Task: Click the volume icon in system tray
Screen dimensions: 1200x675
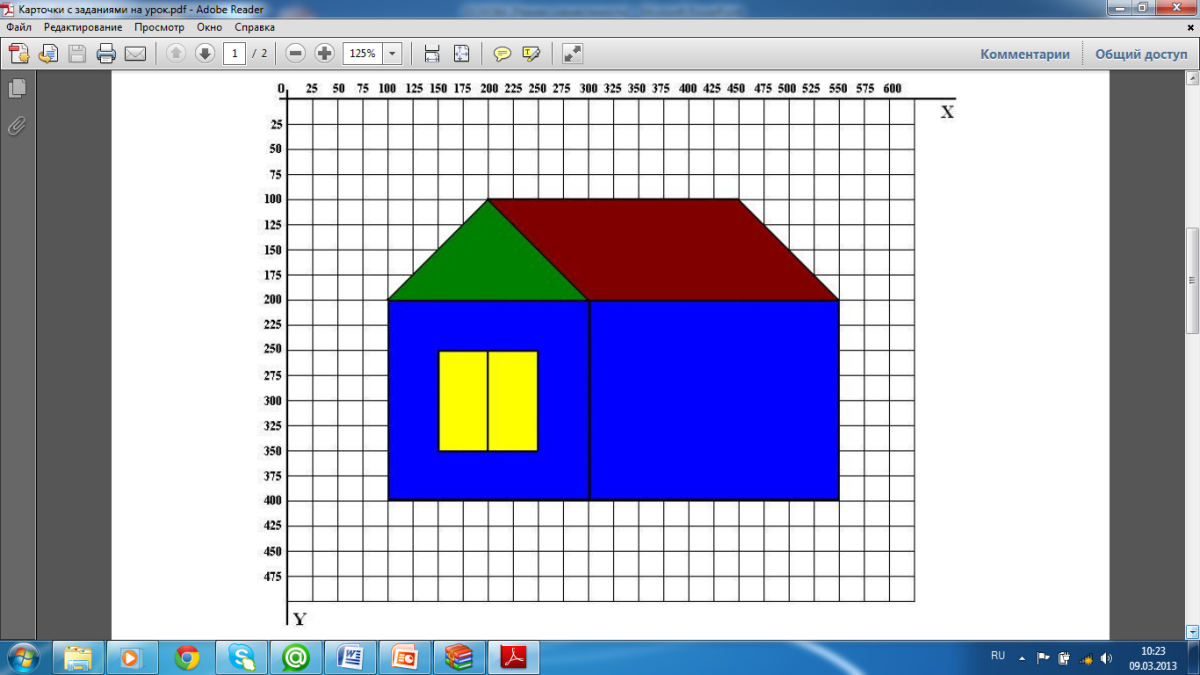Action: [1105, 658]
